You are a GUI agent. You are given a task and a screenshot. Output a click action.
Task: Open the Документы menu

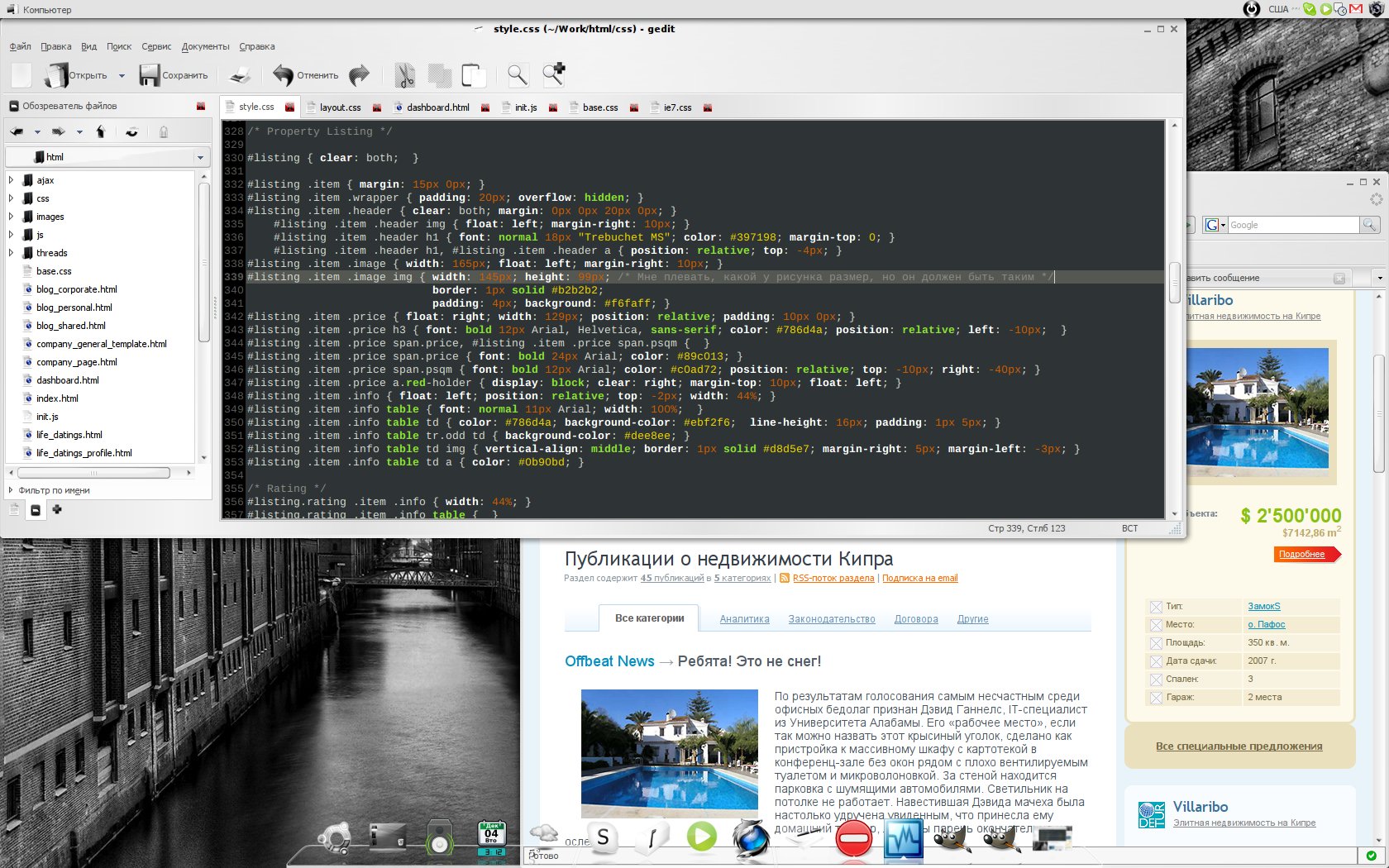tap(206, 46)
